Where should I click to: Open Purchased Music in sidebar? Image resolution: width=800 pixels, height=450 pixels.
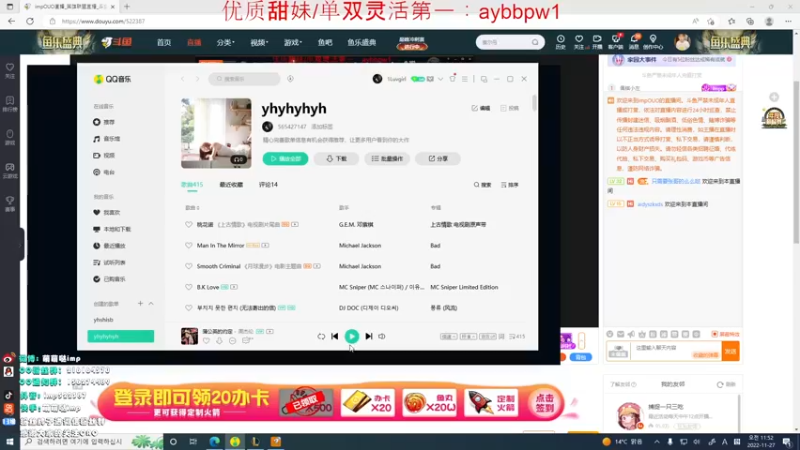click(x=109, y=279)
